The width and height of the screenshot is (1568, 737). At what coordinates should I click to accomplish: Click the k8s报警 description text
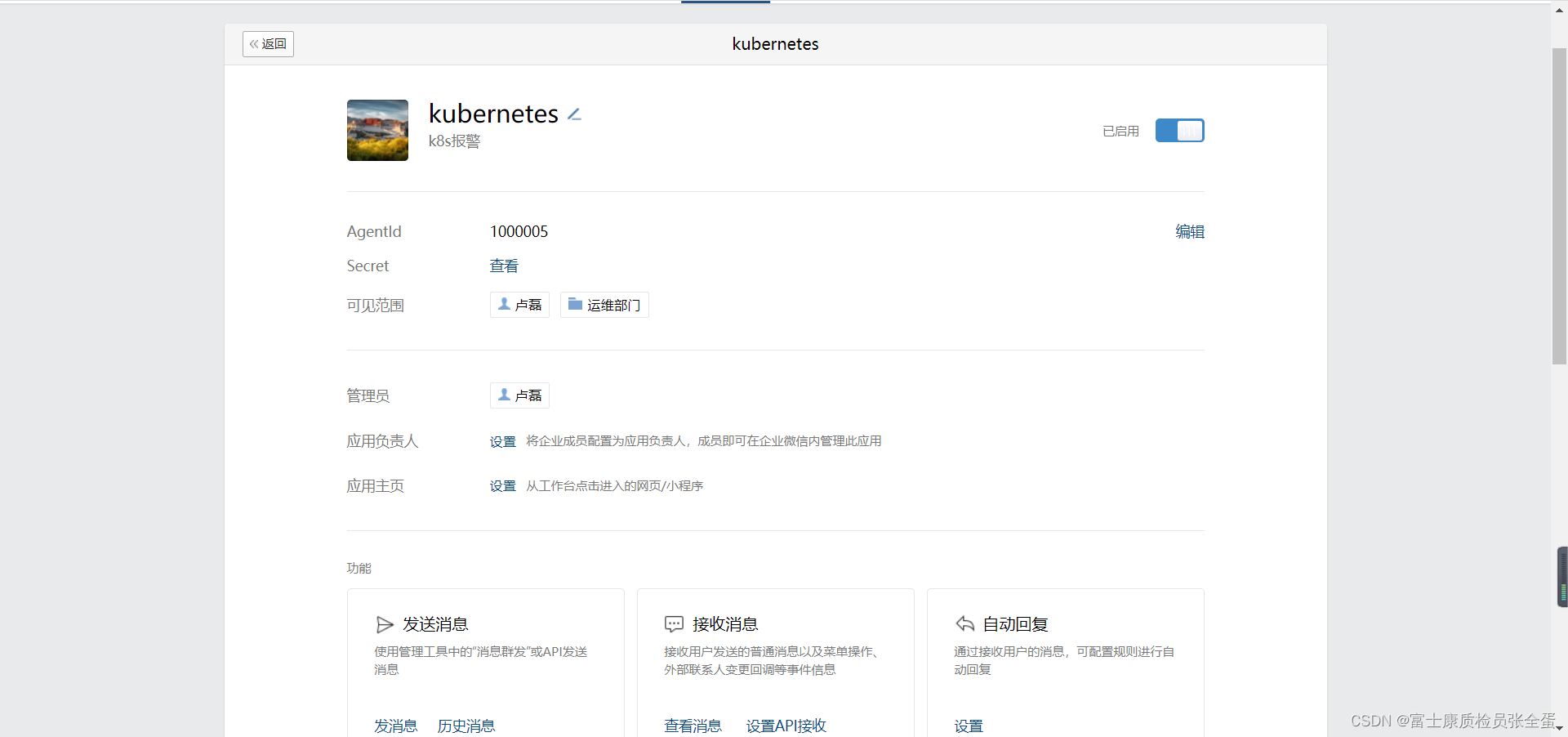coord(454,141)
